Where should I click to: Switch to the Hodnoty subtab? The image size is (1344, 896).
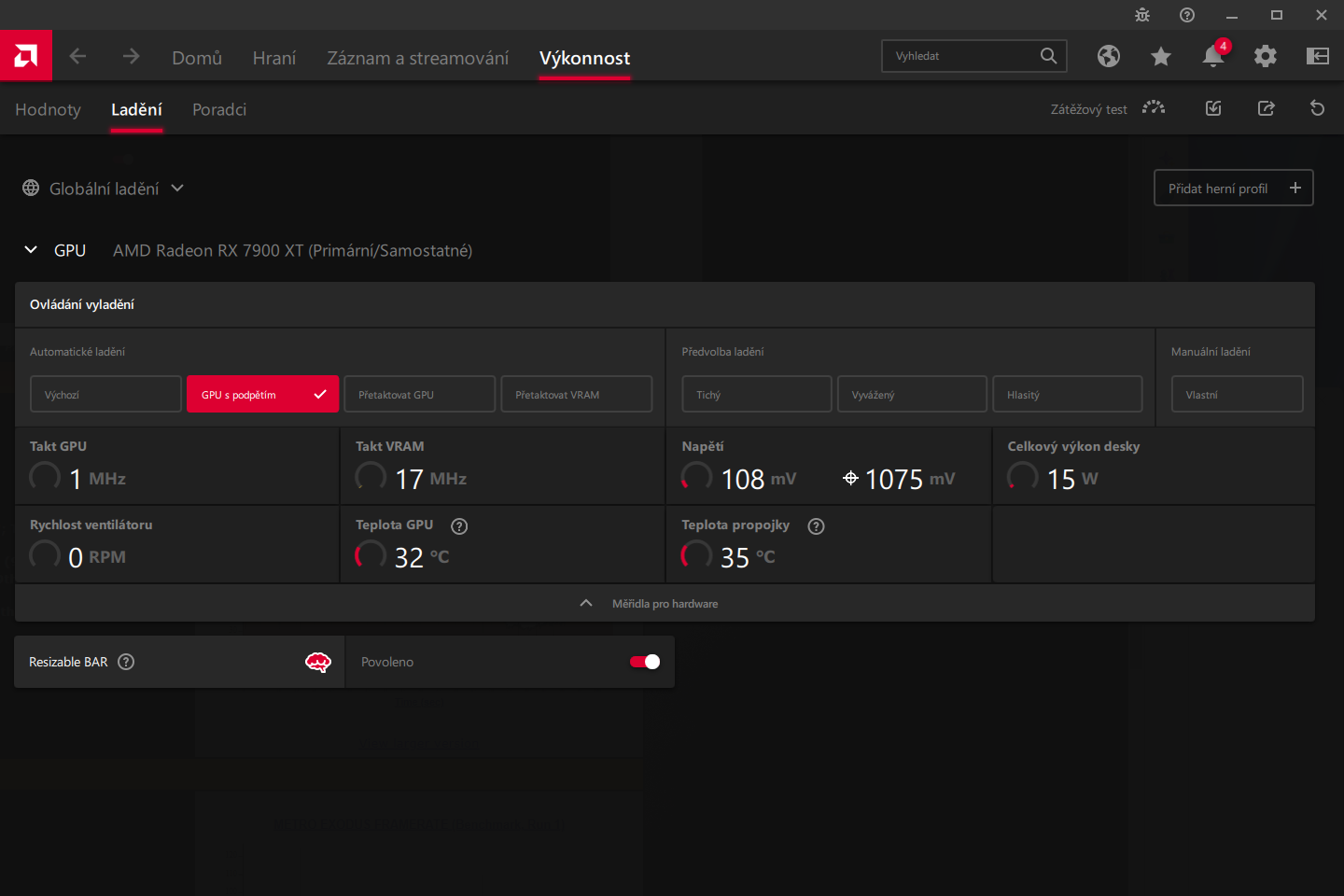click(x=49, y=109)
